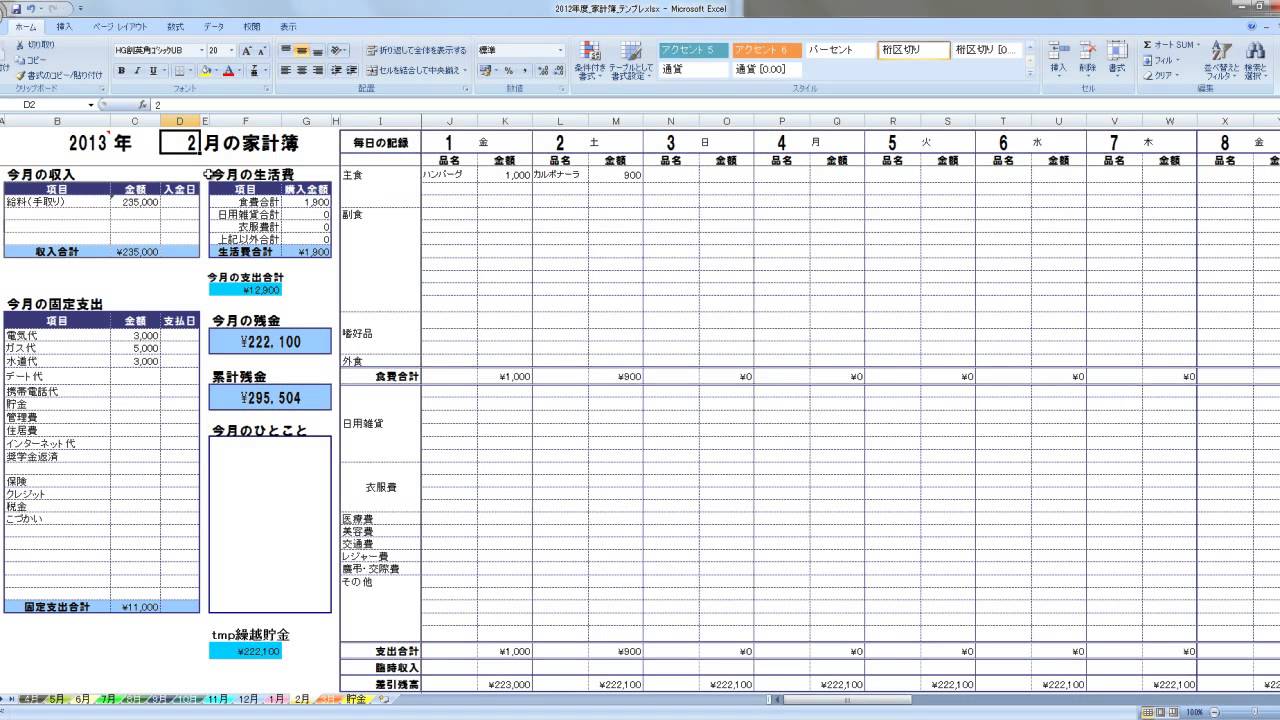Image resolution: width=1280 pixels, height=720 pixels.
Task: Open the fill color dropdown arrow
Action: [x=216, y=71]
